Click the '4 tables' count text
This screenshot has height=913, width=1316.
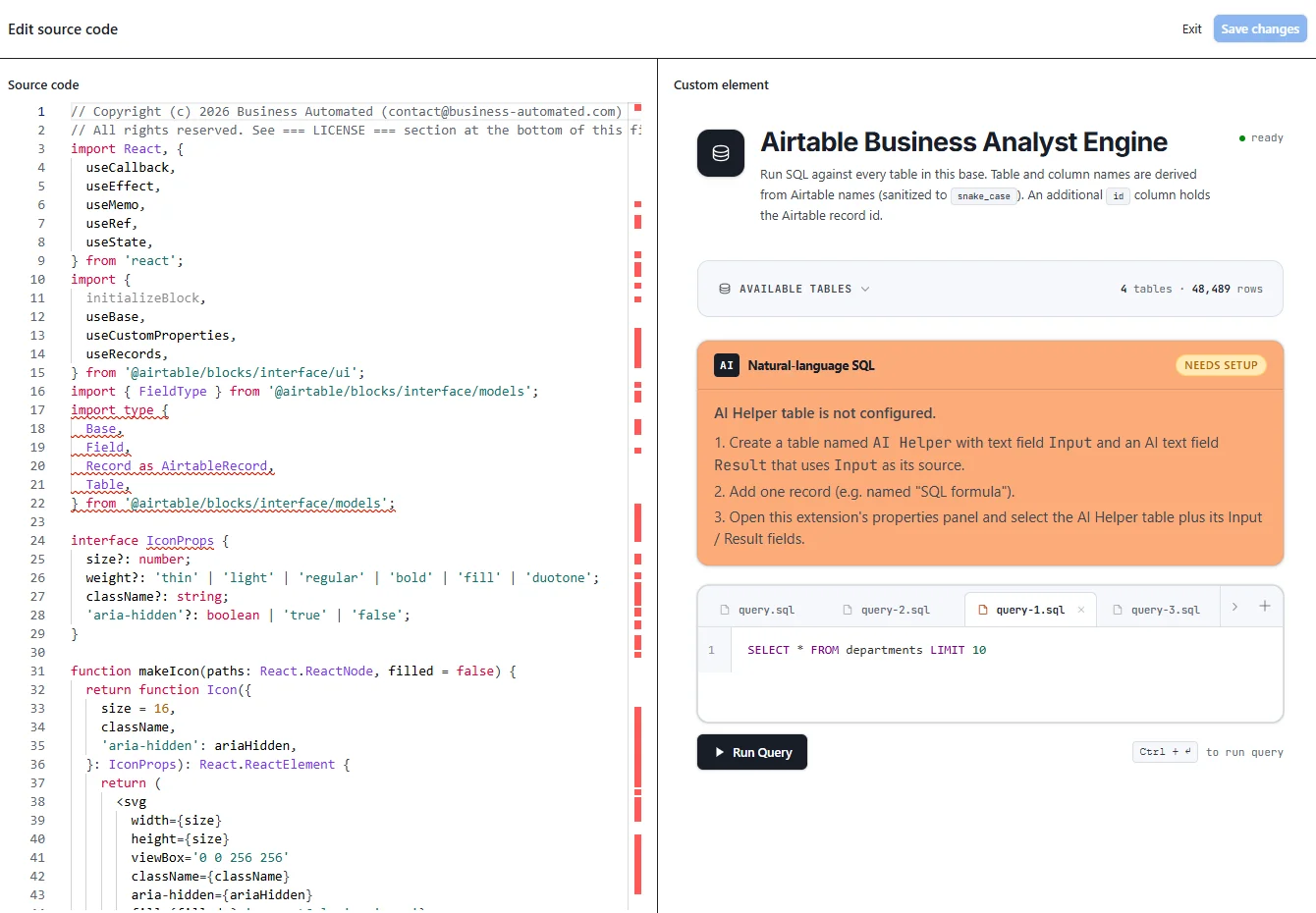pyautogui.click(x=1146, y=289)
